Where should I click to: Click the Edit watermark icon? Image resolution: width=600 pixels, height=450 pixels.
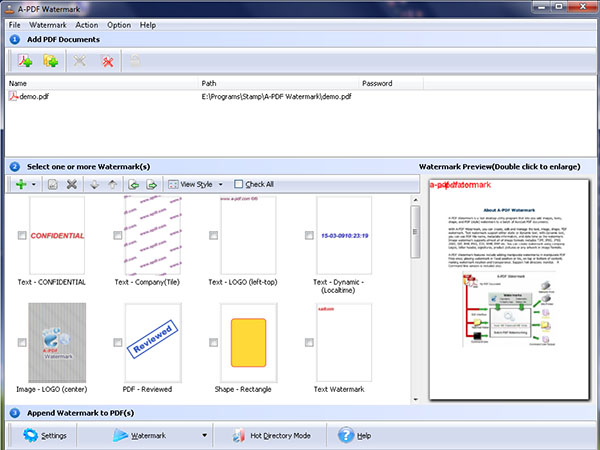click(x=52, y=184)
